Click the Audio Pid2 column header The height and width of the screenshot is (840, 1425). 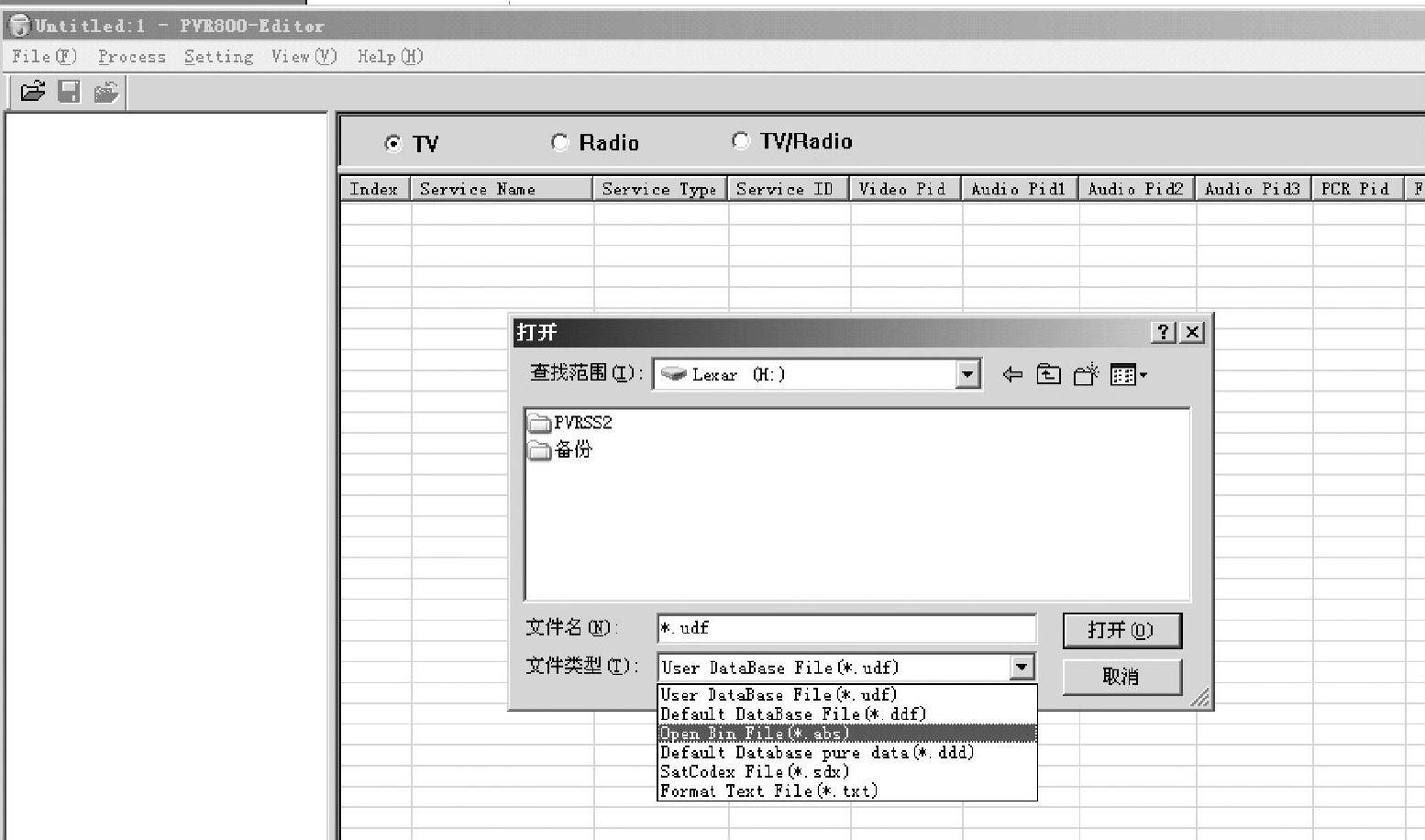point(1137,189)
